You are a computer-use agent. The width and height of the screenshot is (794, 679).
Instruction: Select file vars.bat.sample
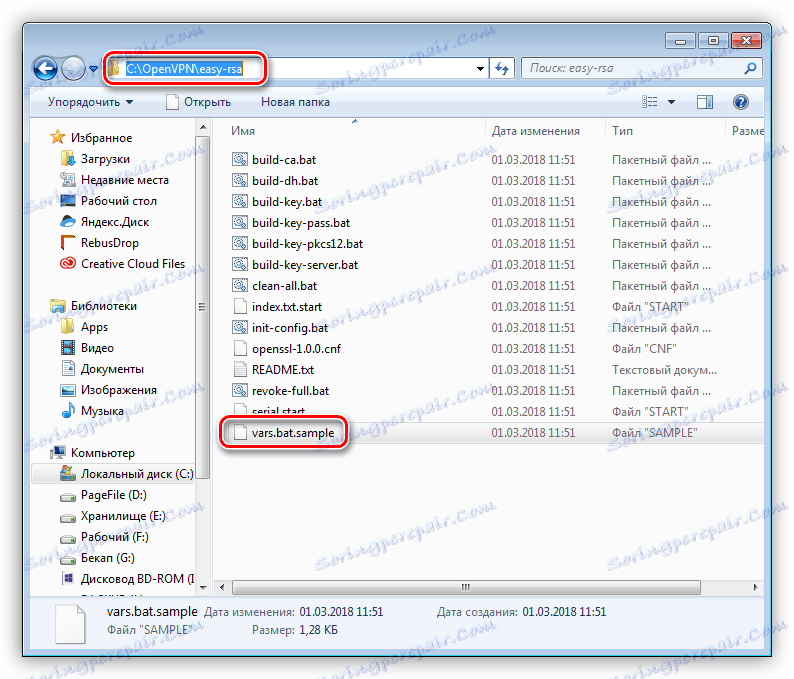(293, 433)
